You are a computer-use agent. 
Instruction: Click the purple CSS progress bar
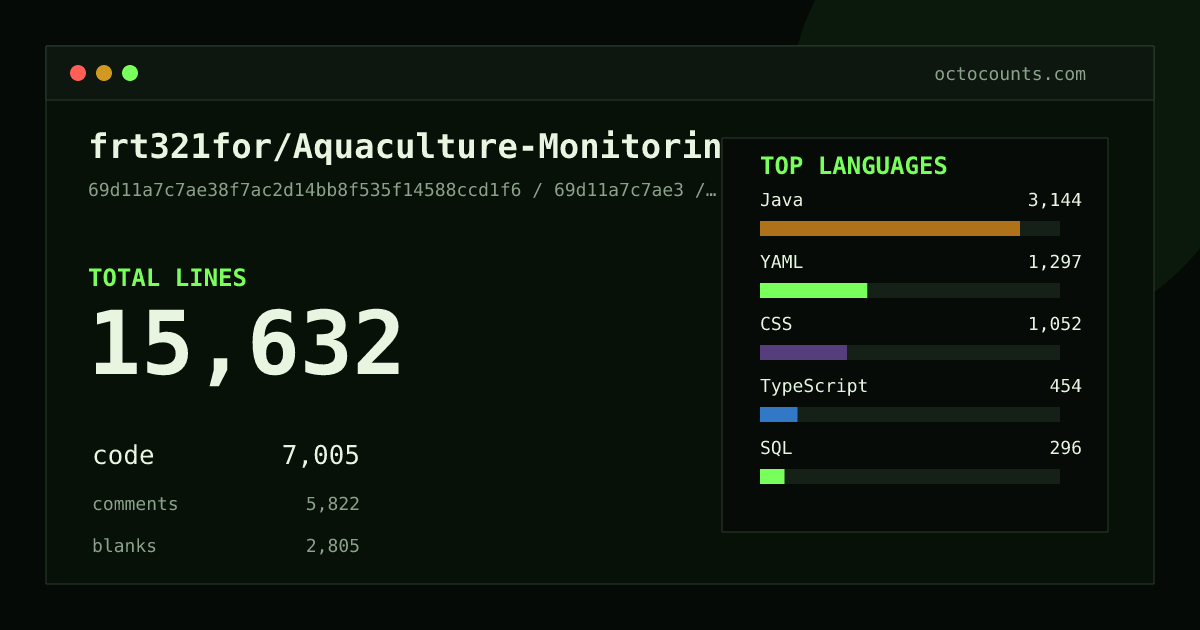point(803,352)
